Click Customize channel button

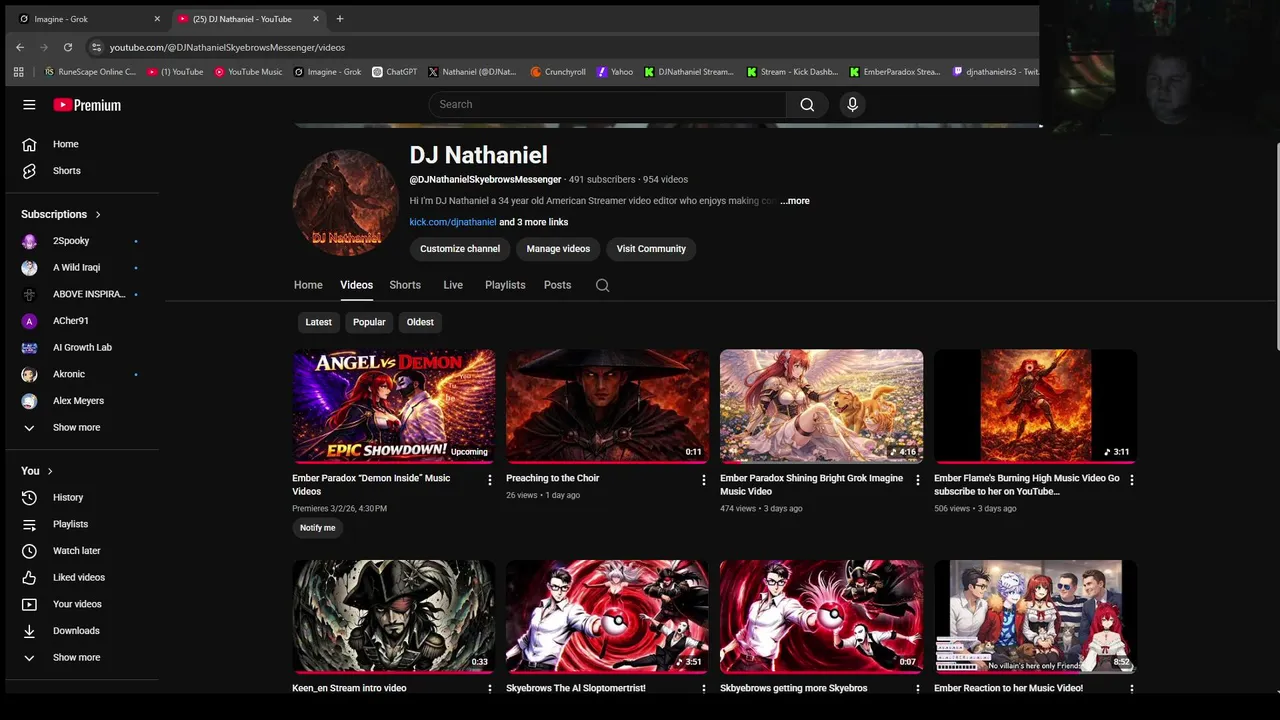click(460, 249)
